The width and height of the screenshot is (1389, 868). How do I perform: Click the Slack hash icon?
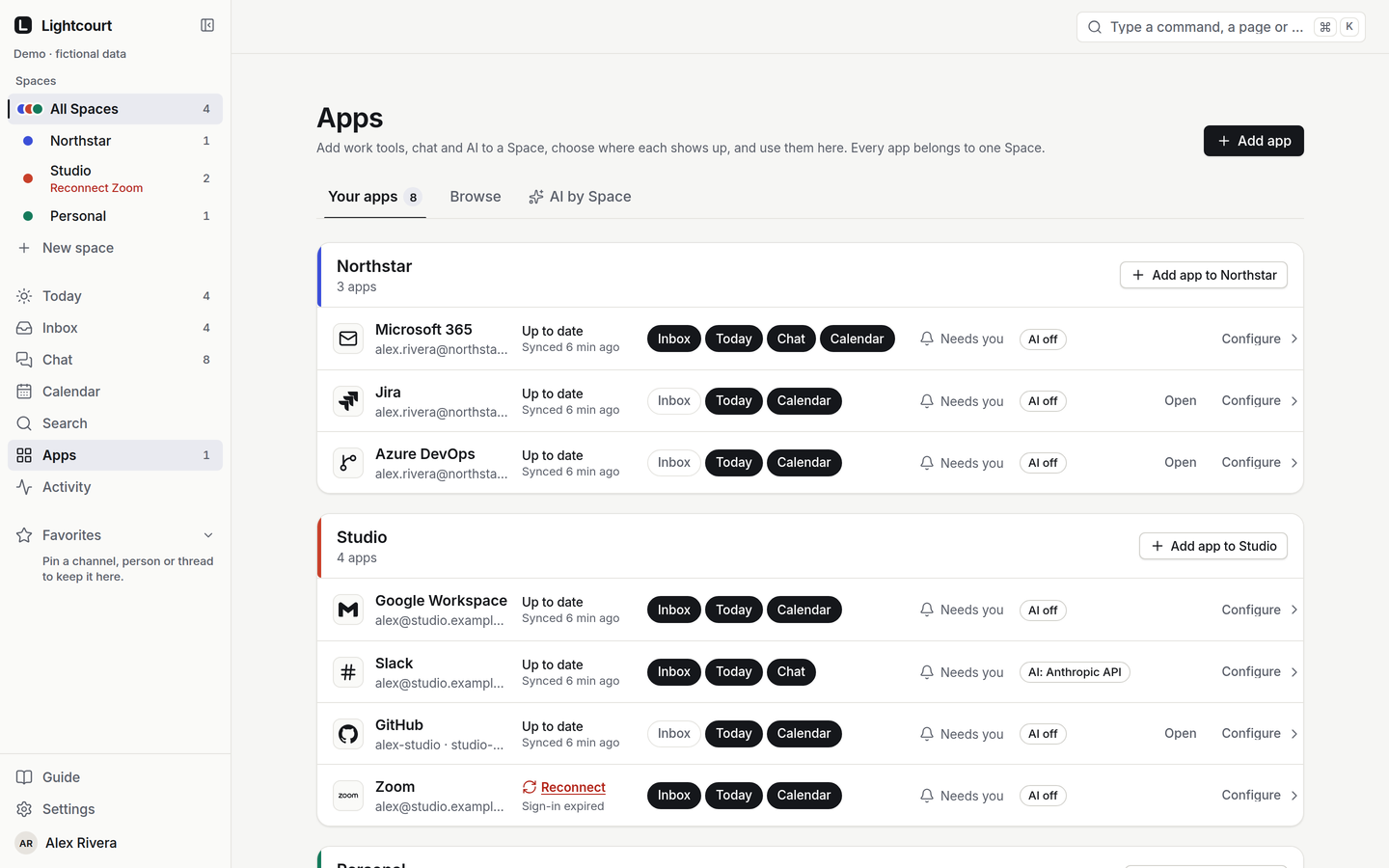(x=348, y=672)
